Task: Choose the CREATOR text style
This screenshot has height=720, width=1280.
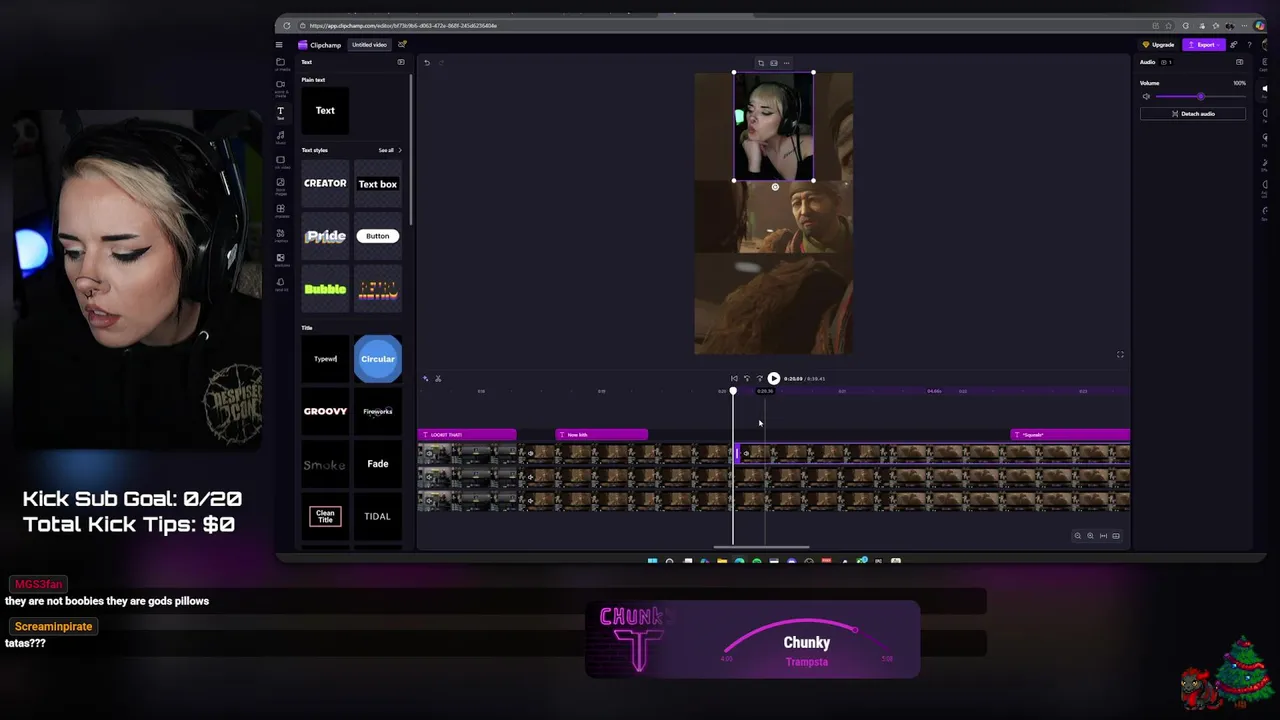Action: point(325,184)
